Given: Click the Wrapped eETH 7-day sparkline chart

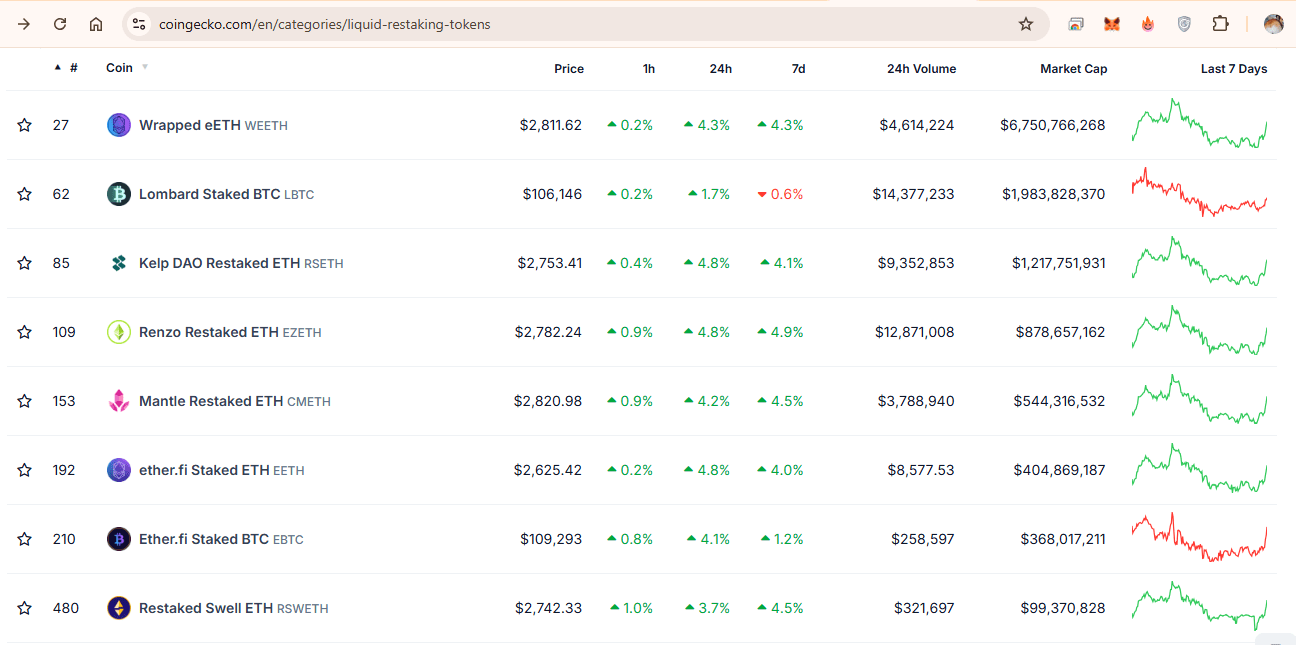Looking at the screenshot, I should click(x=1199, y=124).
